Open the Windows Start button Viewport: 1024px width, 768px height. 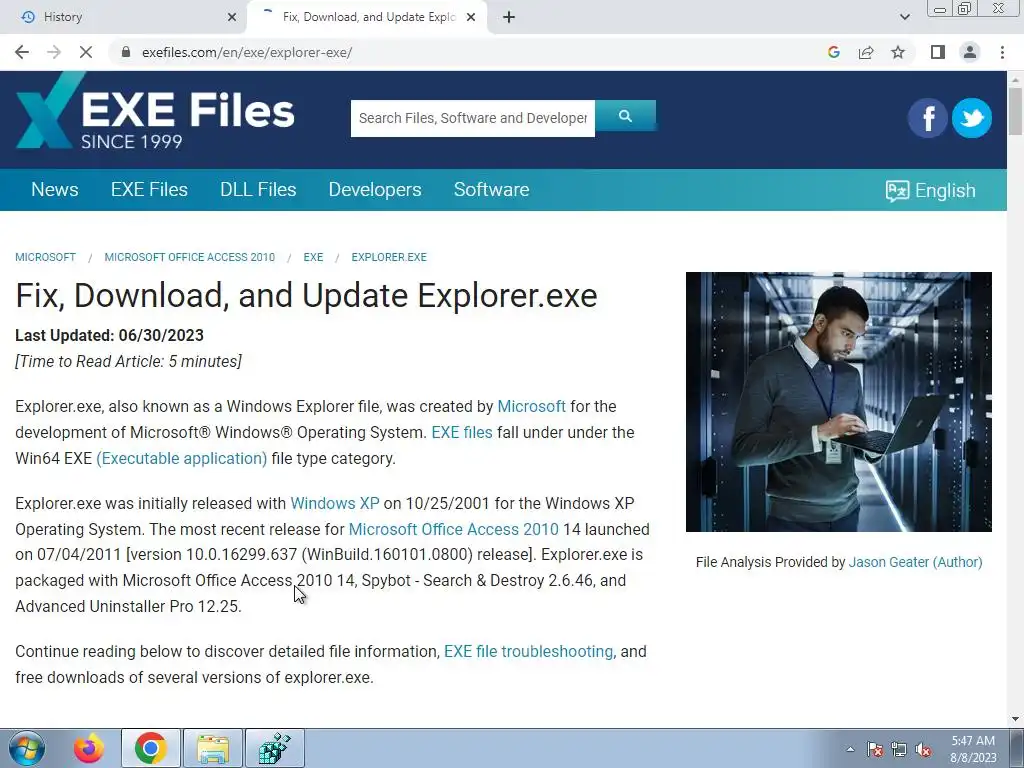pos(27,748)
